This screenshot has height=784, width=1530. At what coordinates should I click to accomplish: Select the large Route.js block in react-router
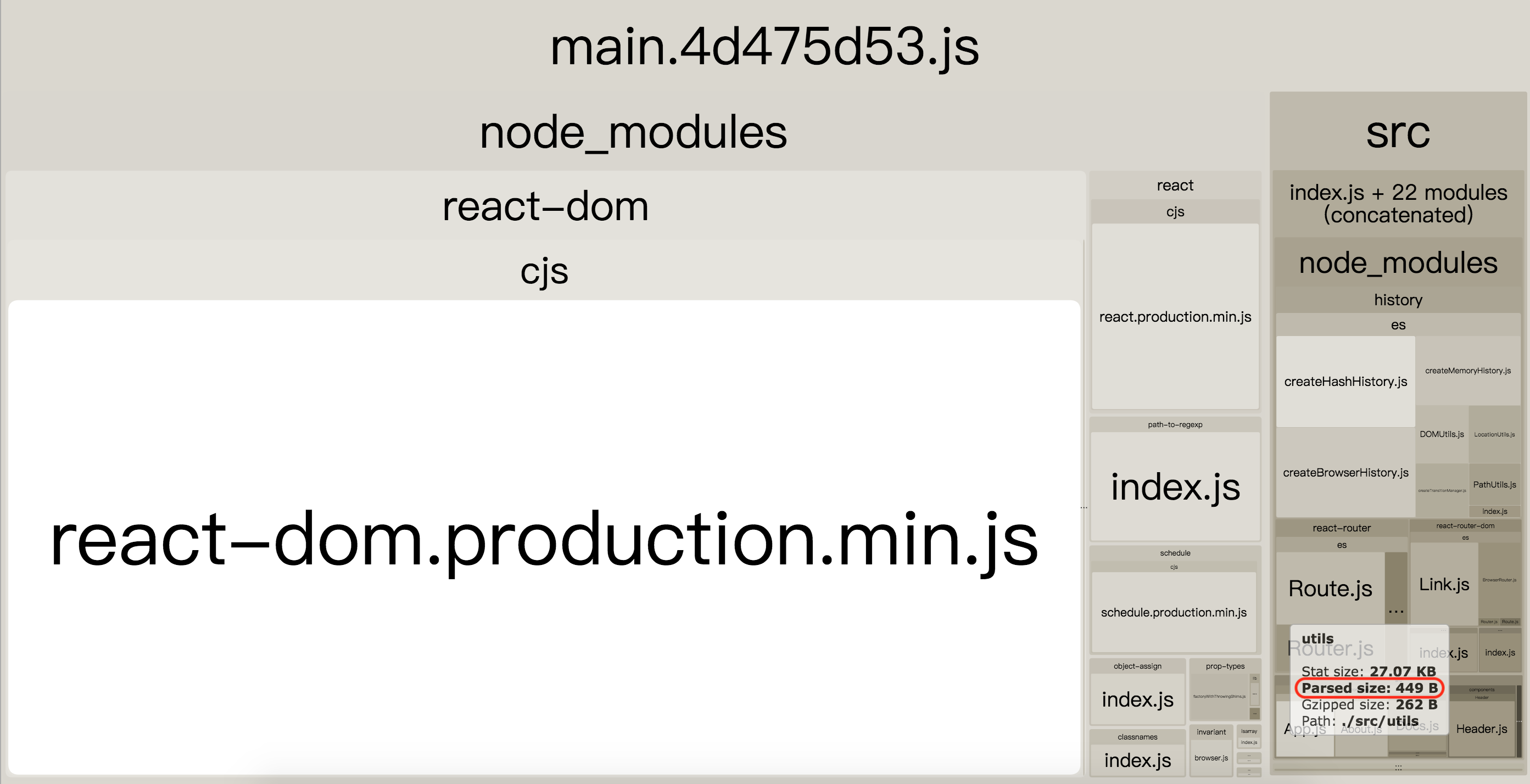coord(1330,589)
